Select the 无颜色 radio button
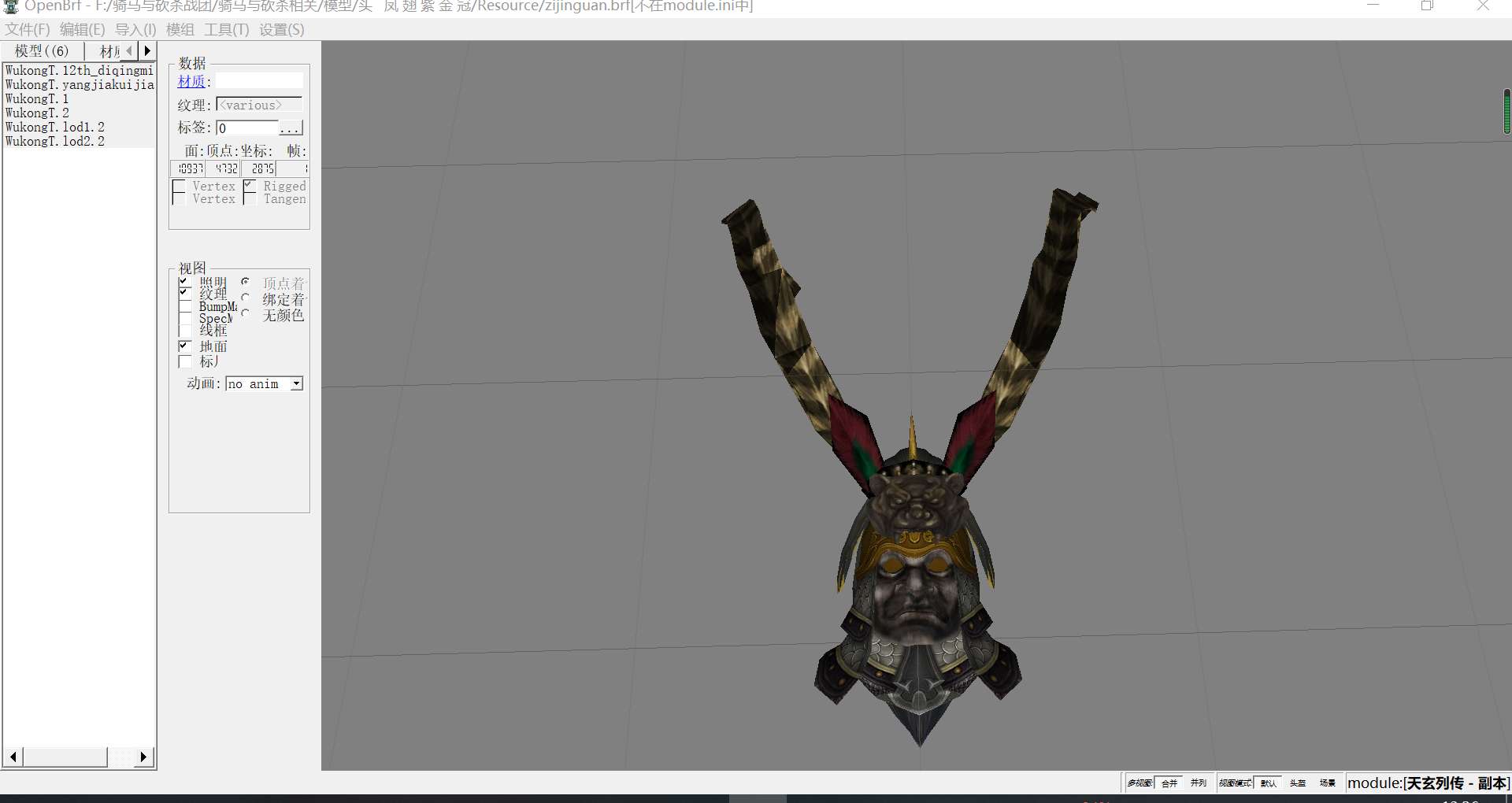 pos(246,313)
